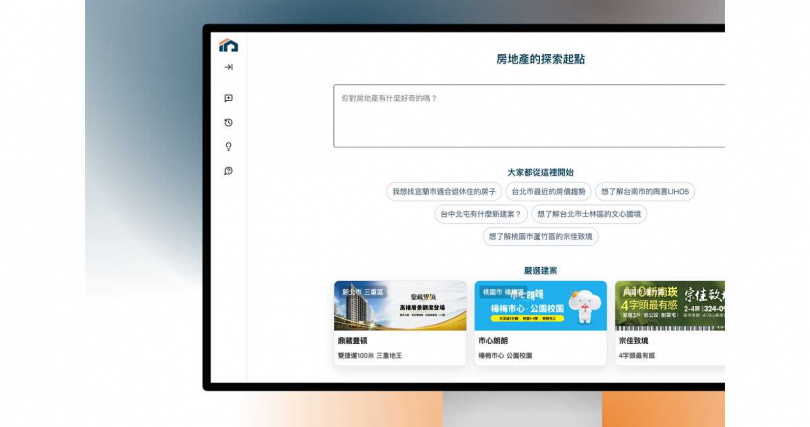Open history with the clock icon

(x=228, y=122)
